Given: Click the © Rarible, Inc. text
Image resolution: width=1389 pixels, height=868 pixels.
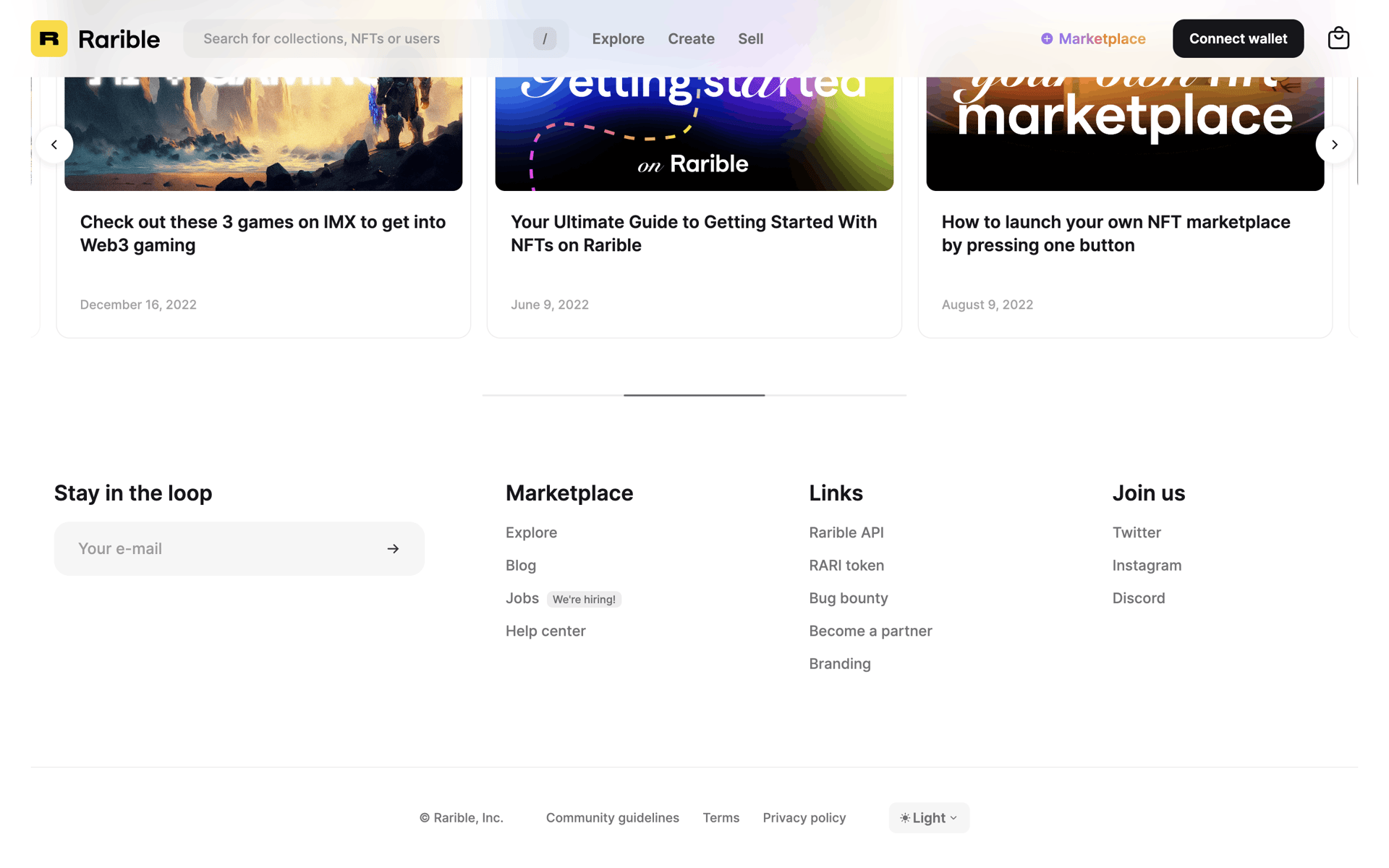Looking at the screenshot, I should pos(462,818).
